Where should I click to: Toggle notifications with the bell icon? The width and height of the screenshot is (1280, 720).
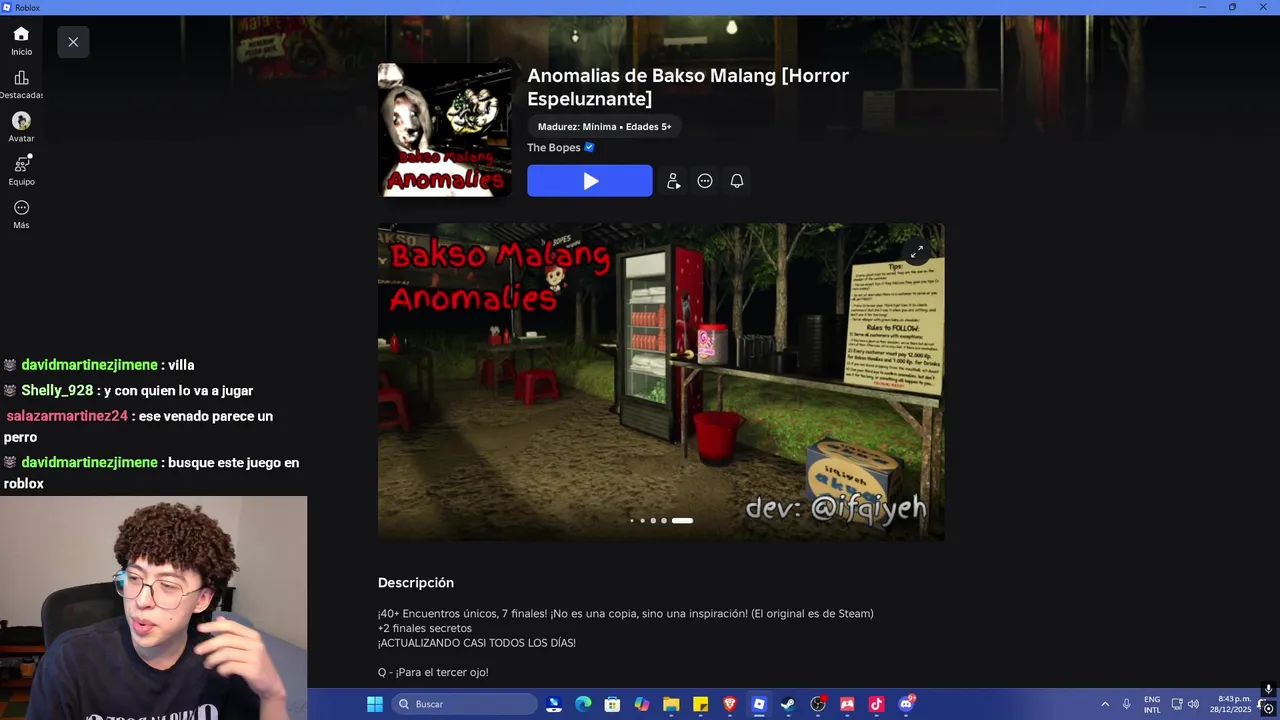(737, 181)
